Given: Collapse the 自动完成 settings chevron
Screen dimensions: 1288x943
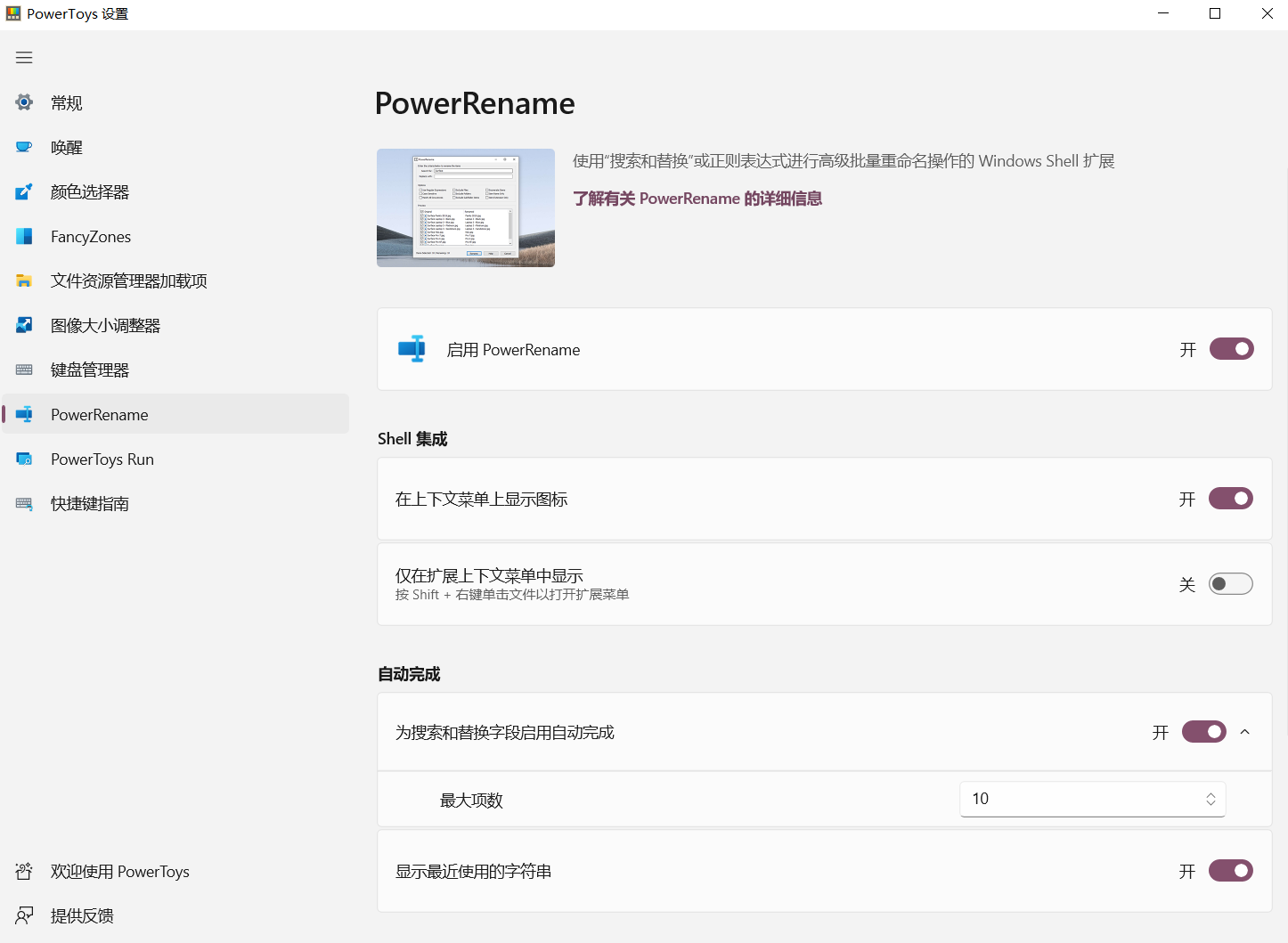Looking at the screenshot, I should click(x=1245, y=732).
